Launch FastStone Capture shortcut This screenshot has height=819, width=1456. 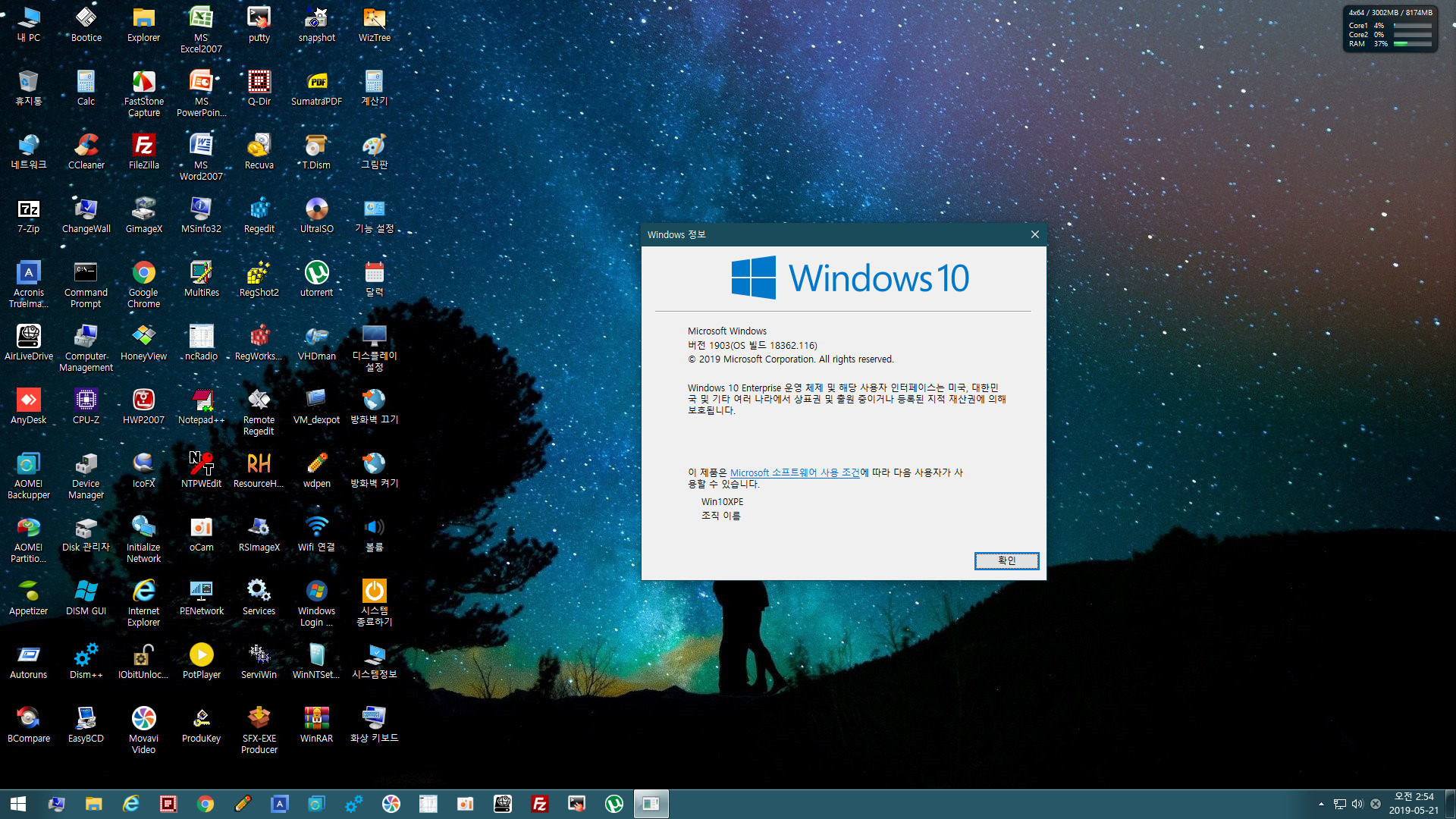click(x=143, y=93)
